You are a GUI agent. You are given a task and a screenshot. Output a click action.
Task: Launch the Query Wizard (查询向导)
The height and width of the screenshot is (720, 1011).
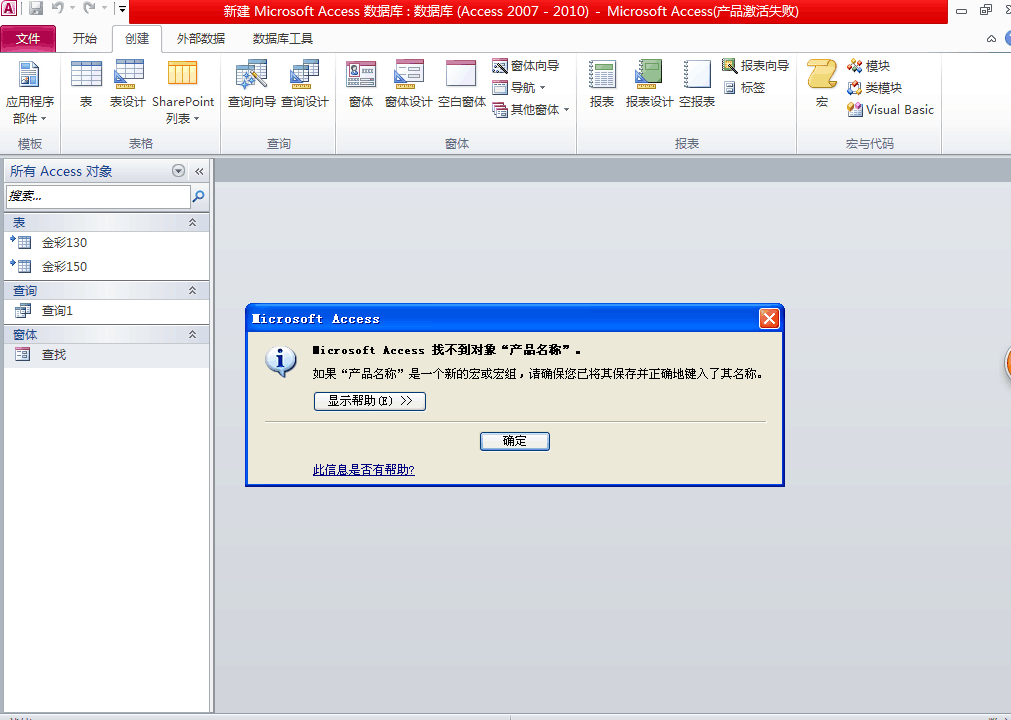(251, 84)
